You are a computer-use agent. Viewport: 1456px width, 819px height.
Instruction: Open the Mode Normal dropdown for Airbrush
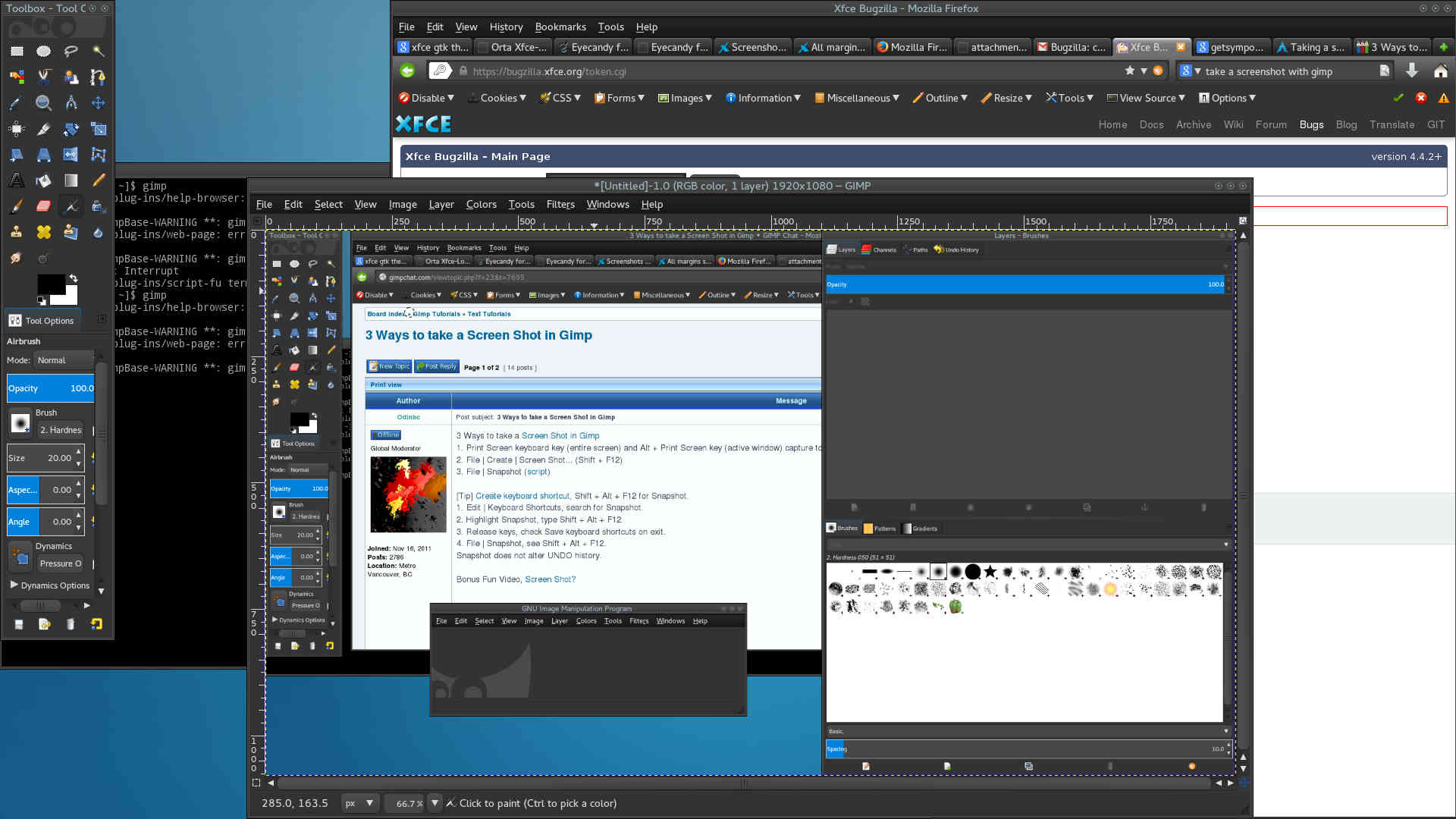[x=64, y=360]
